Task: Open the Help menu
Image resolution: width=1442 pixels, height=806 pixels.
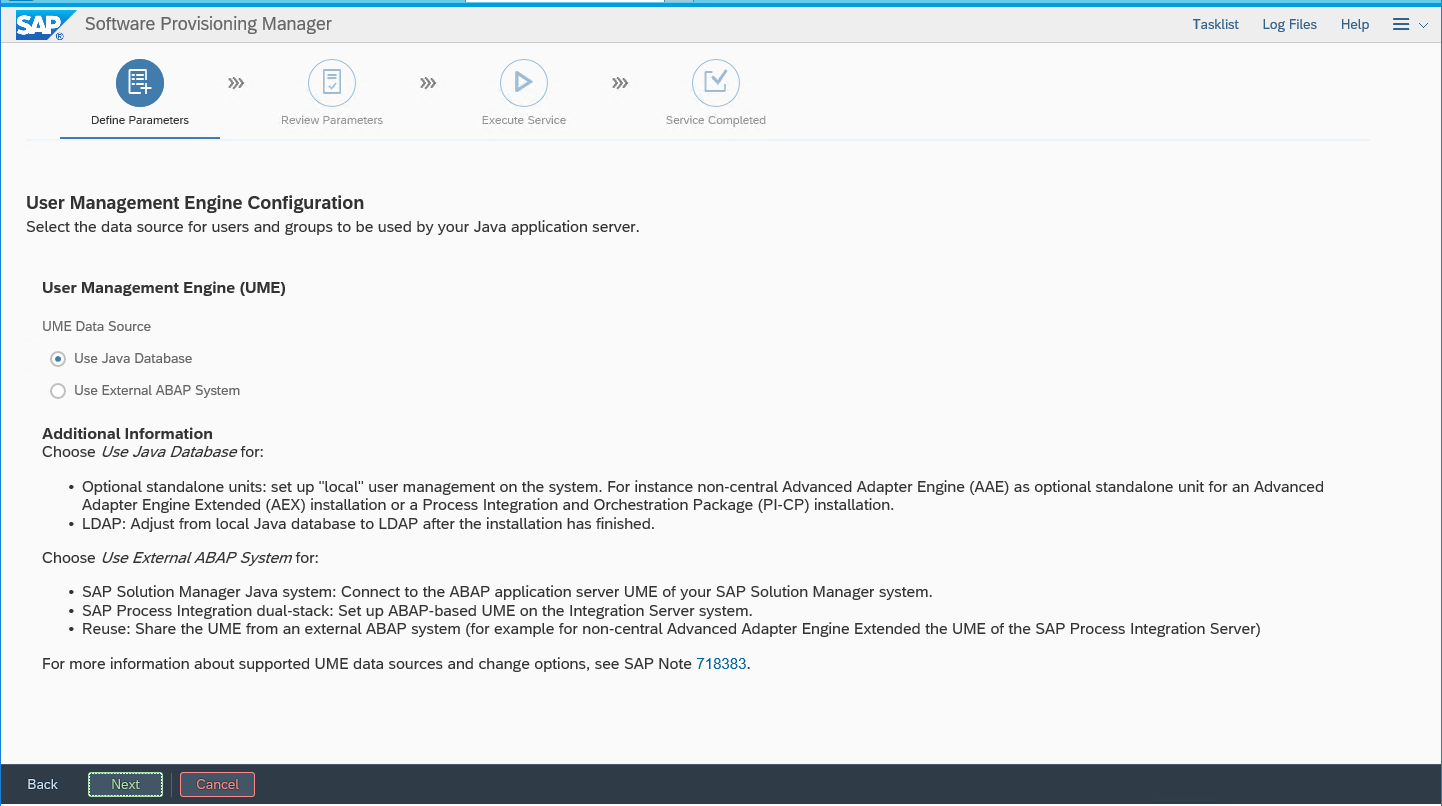Action: pos(1355,25)
